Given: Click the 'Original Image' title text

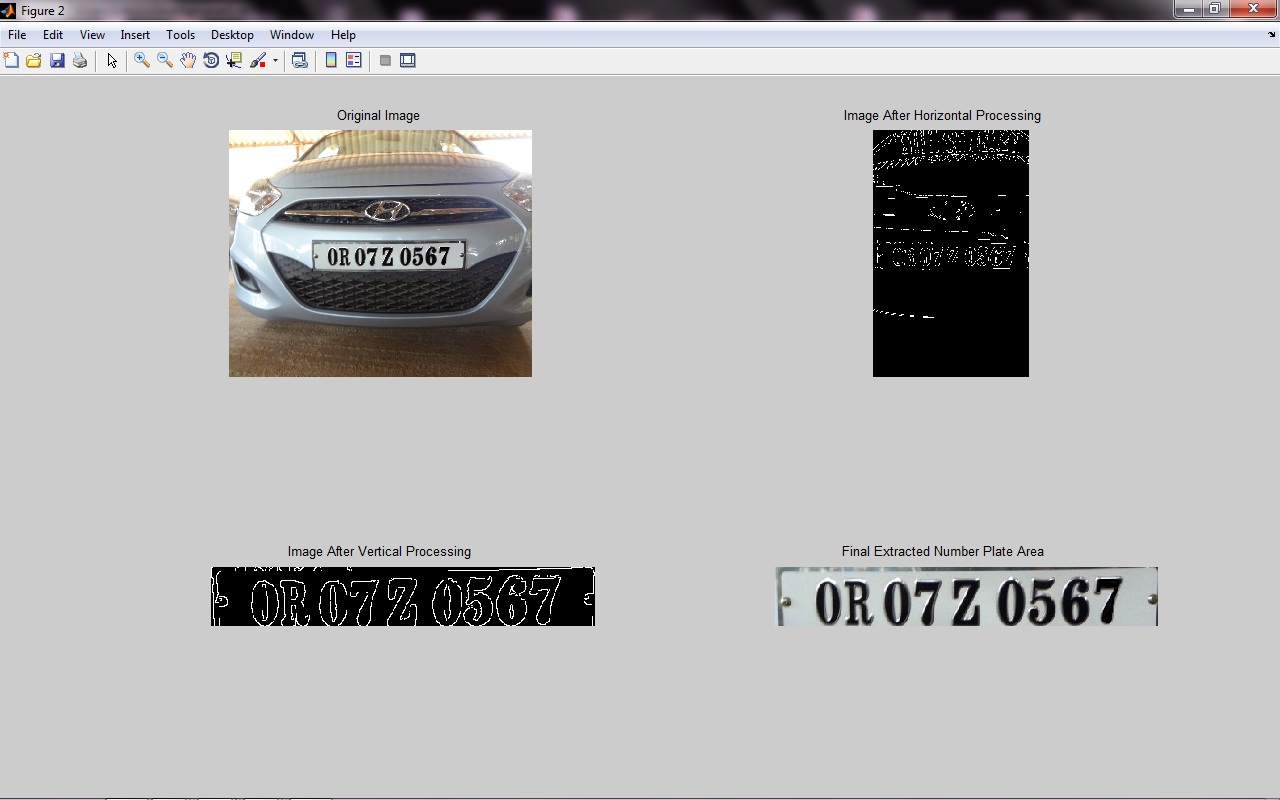Looking at the screenshot, I should [378, 116].
